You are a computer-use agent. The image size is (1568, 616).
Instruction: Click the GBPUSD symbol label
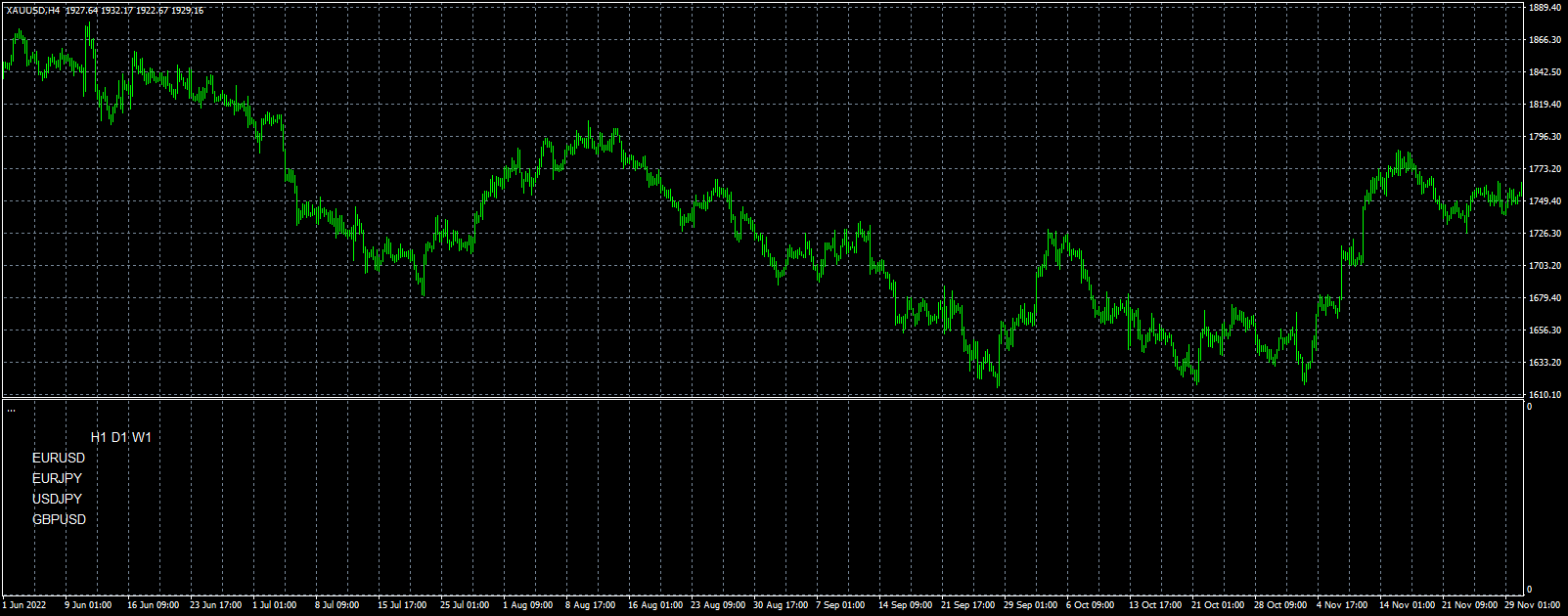(x=59, y=519)
